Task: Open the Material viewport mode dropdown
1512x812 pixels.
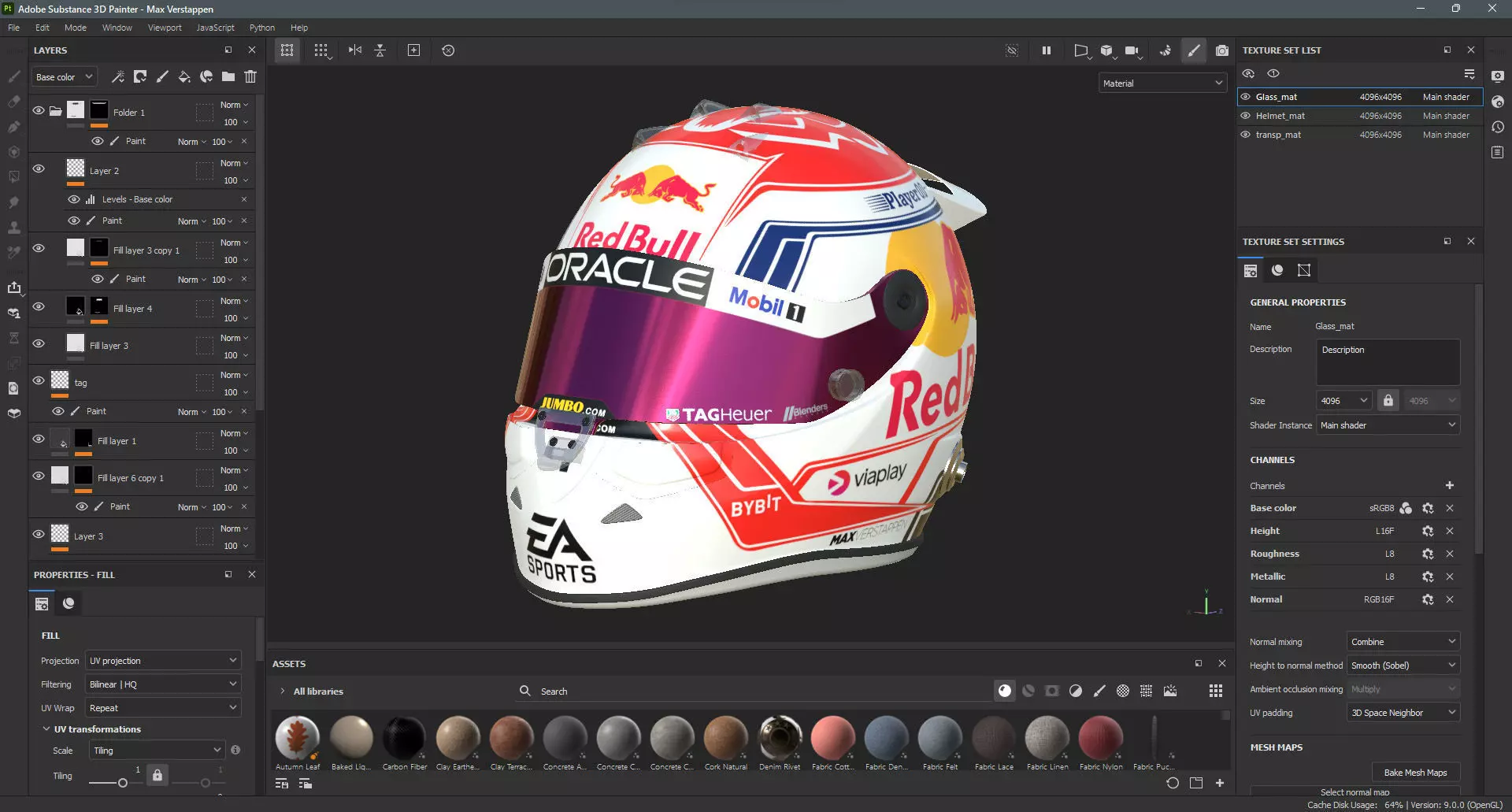Action: pos(1162,83)
